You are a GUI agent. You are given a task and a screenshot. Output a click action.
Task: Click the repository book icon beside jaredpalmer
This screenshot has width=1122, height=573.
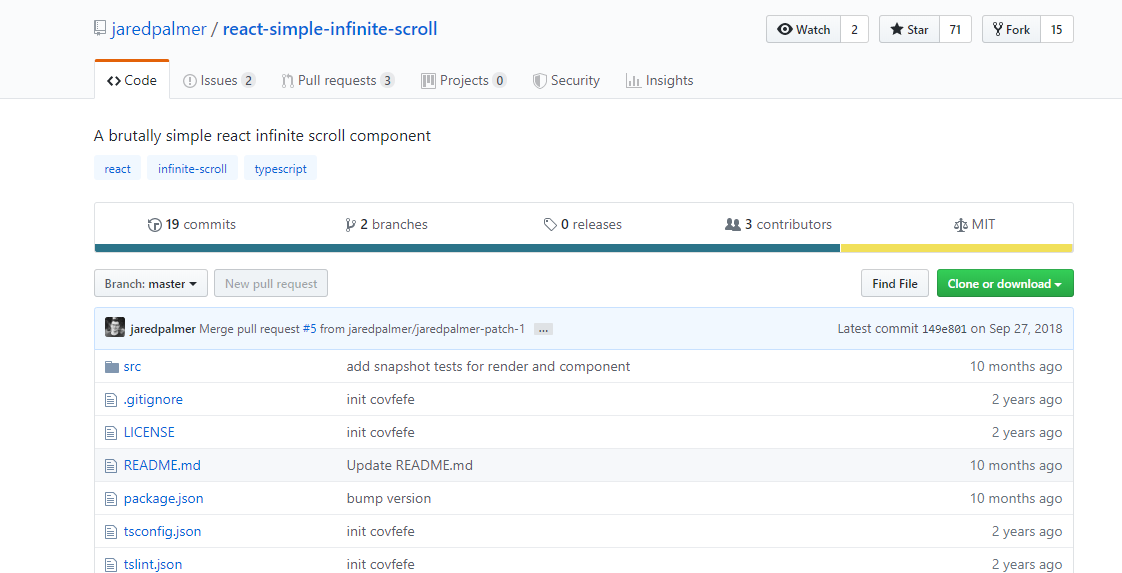tap(100, 29)
